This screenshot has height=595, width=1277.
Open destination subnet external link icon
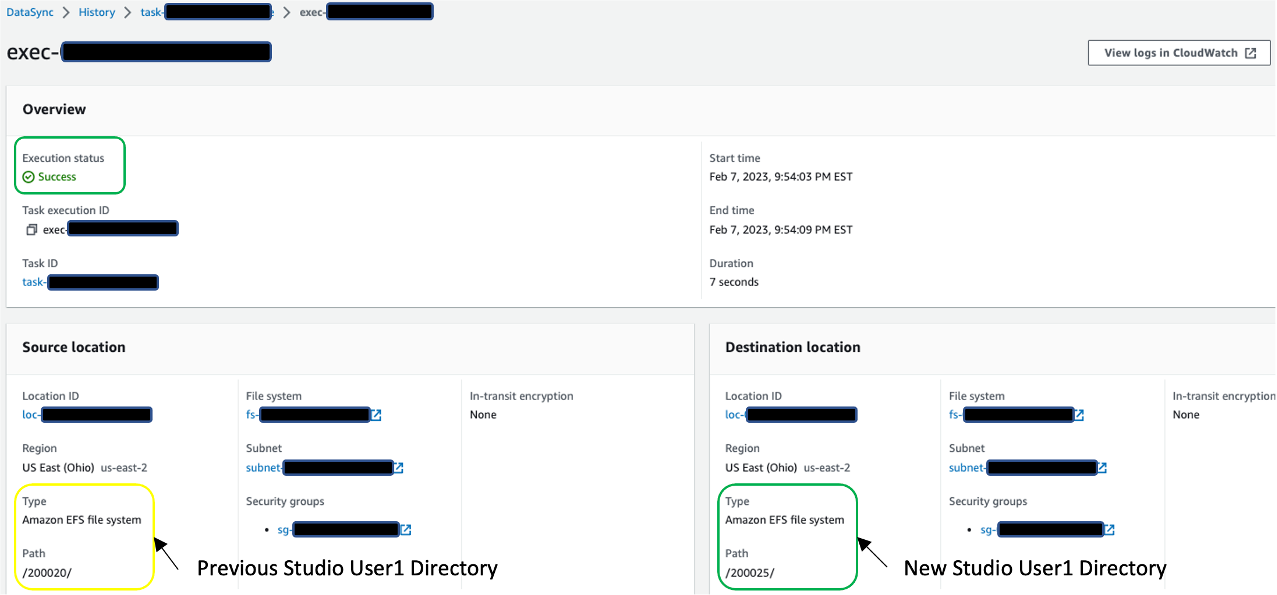point(1102,468)
